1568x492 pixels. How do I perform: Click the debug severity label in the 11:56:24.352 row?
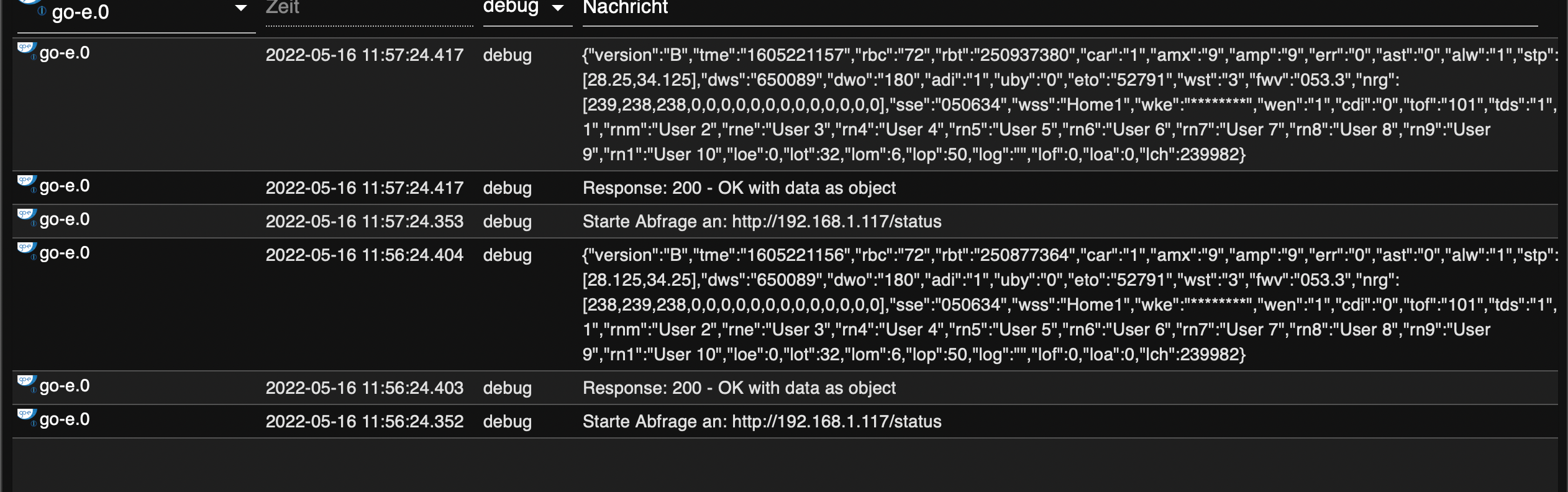508,422
